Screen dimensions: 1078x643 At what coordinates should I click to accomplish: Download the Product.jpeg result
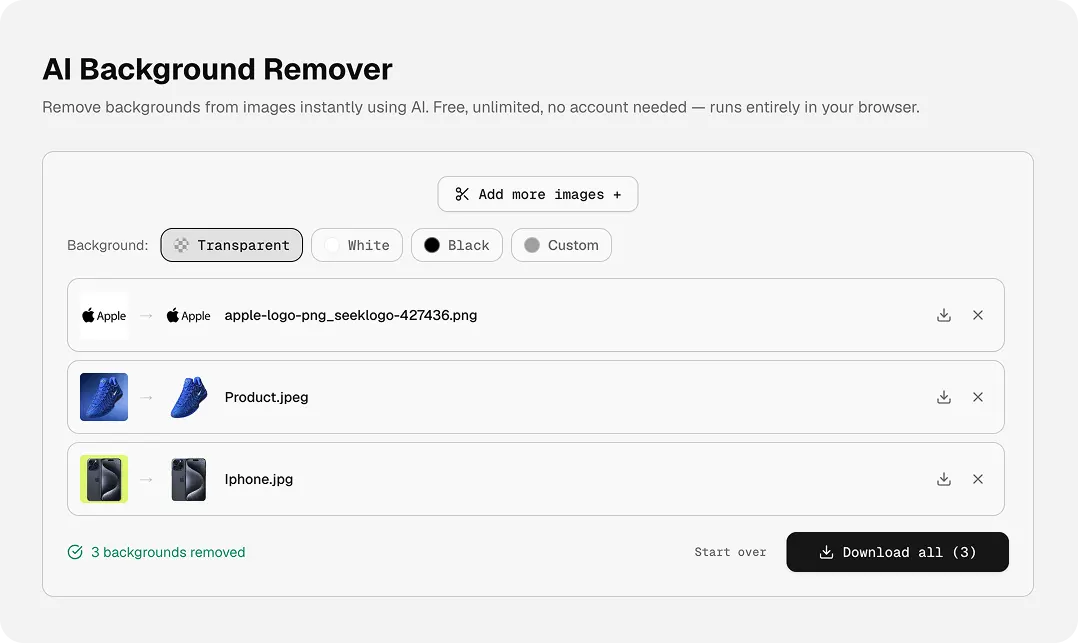(x=944, y=397)
